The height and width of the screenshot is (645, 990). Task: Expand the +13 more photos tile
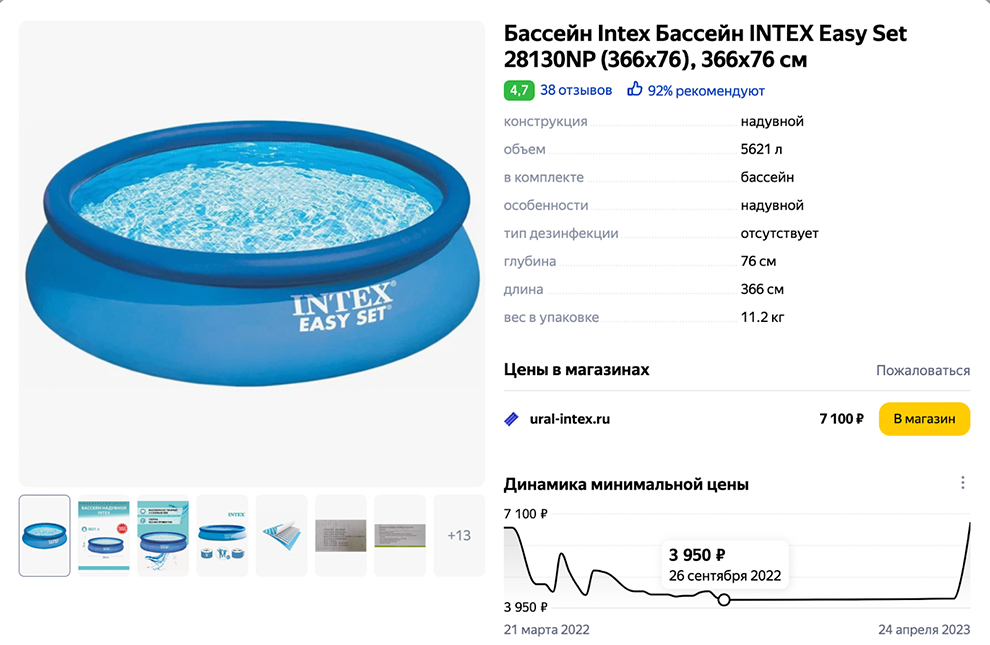(x=459, y=535)
